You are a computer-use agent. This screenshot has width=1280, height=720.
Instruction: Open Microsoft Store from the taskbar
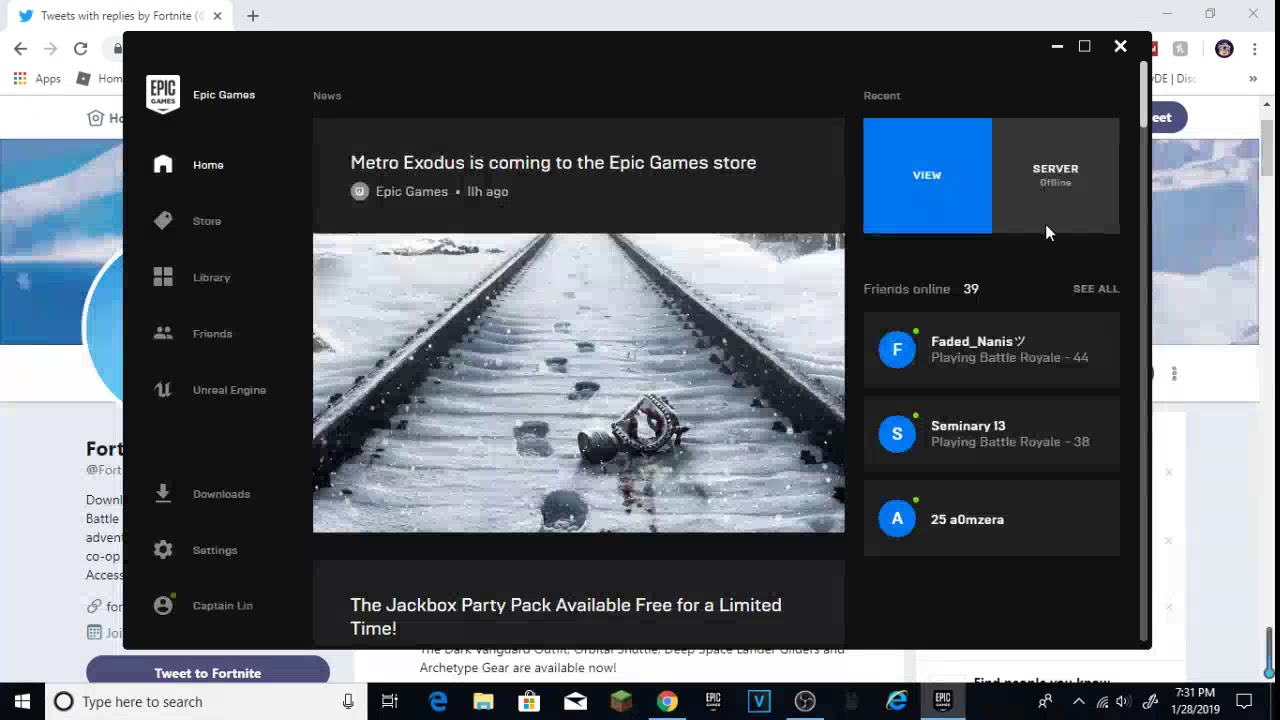point(529,702)
